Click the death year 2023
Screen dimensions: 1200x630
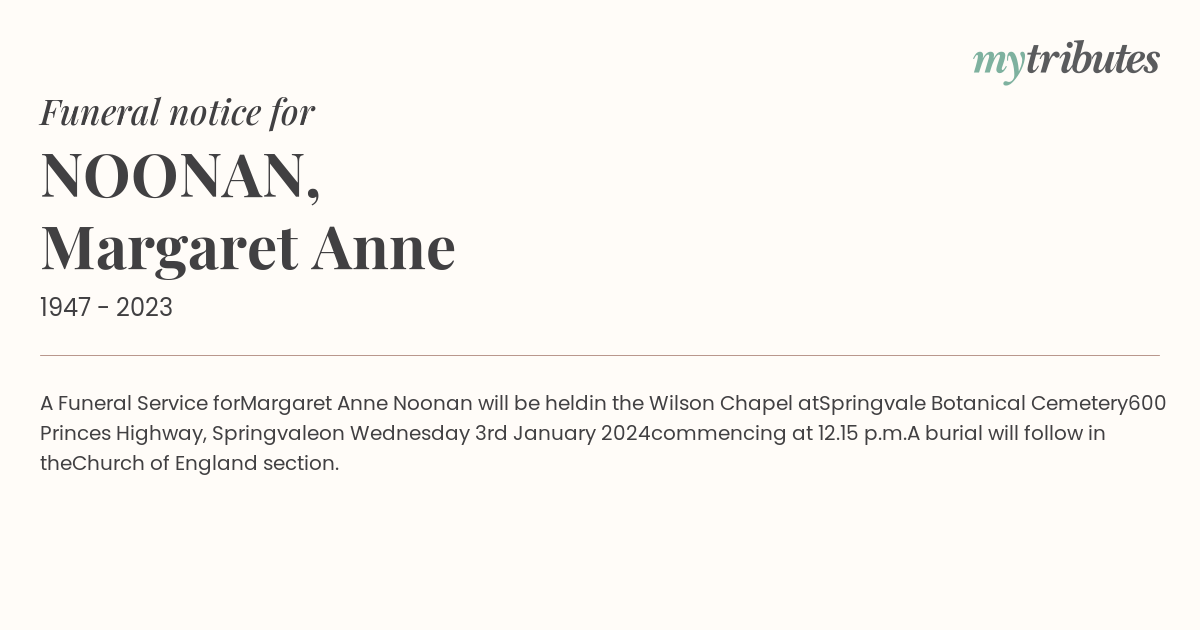[x=144, y=308]
